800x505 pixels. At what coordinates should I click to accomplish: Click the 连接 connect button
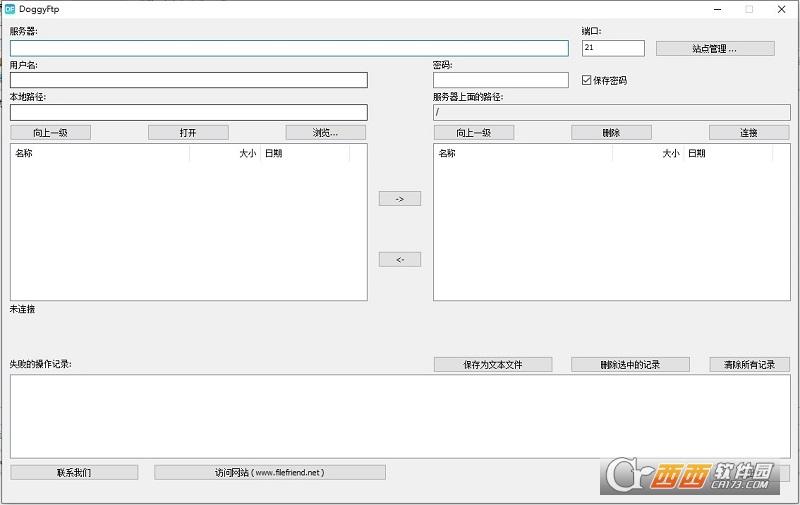[748, 133]
